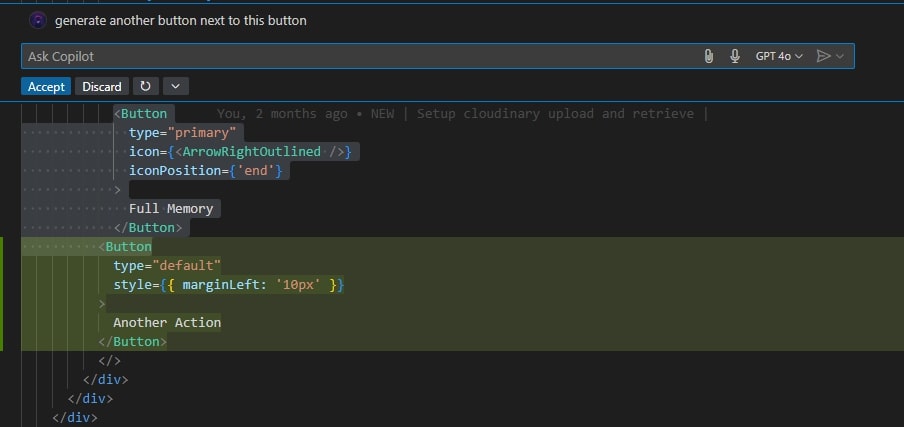Click the type="default" attribute in added code
The width and height of the screenshot is (904, 427).
coord(167,266)
